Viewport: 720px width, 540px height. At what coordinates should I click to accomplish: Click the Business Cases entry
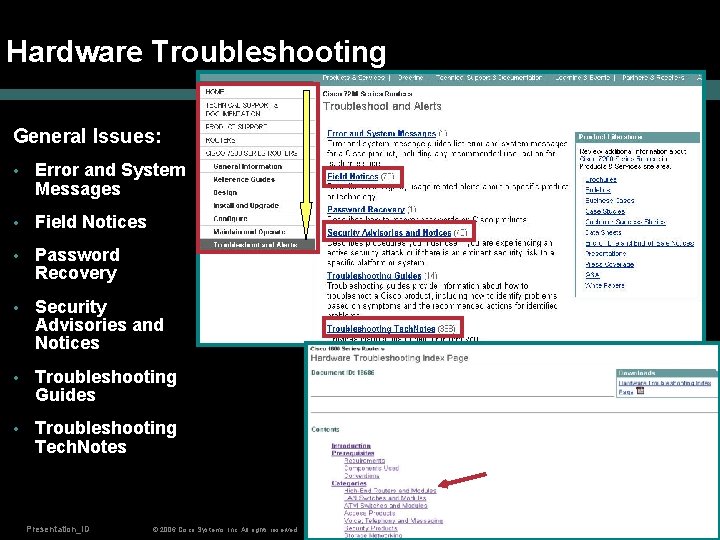coord(609,200)
